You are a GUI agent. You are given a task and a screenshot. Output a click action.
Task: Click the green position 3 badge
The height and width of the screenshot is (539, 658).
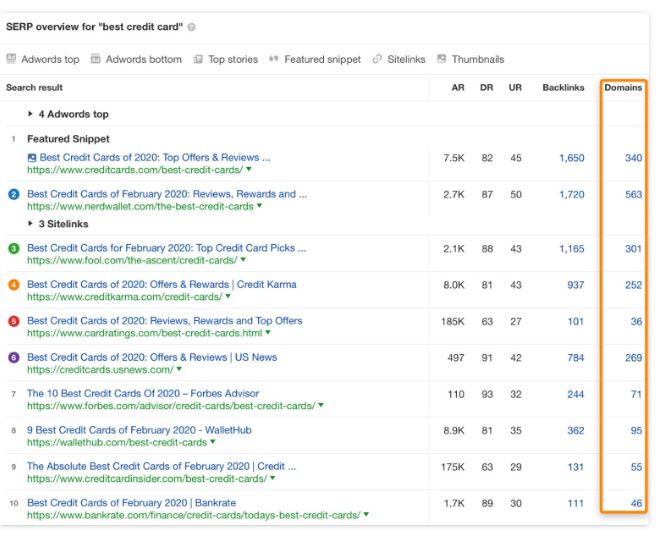[x=14, y=249]
